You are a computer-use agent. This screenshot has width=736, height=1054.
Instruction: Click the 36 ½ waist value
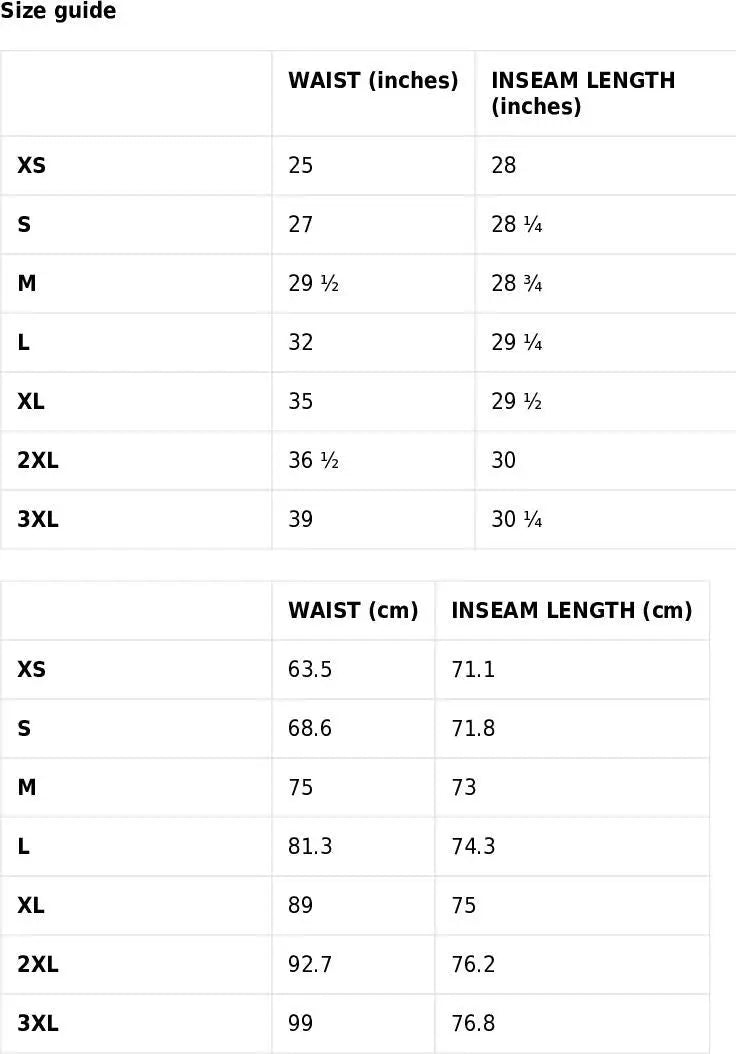313,460
